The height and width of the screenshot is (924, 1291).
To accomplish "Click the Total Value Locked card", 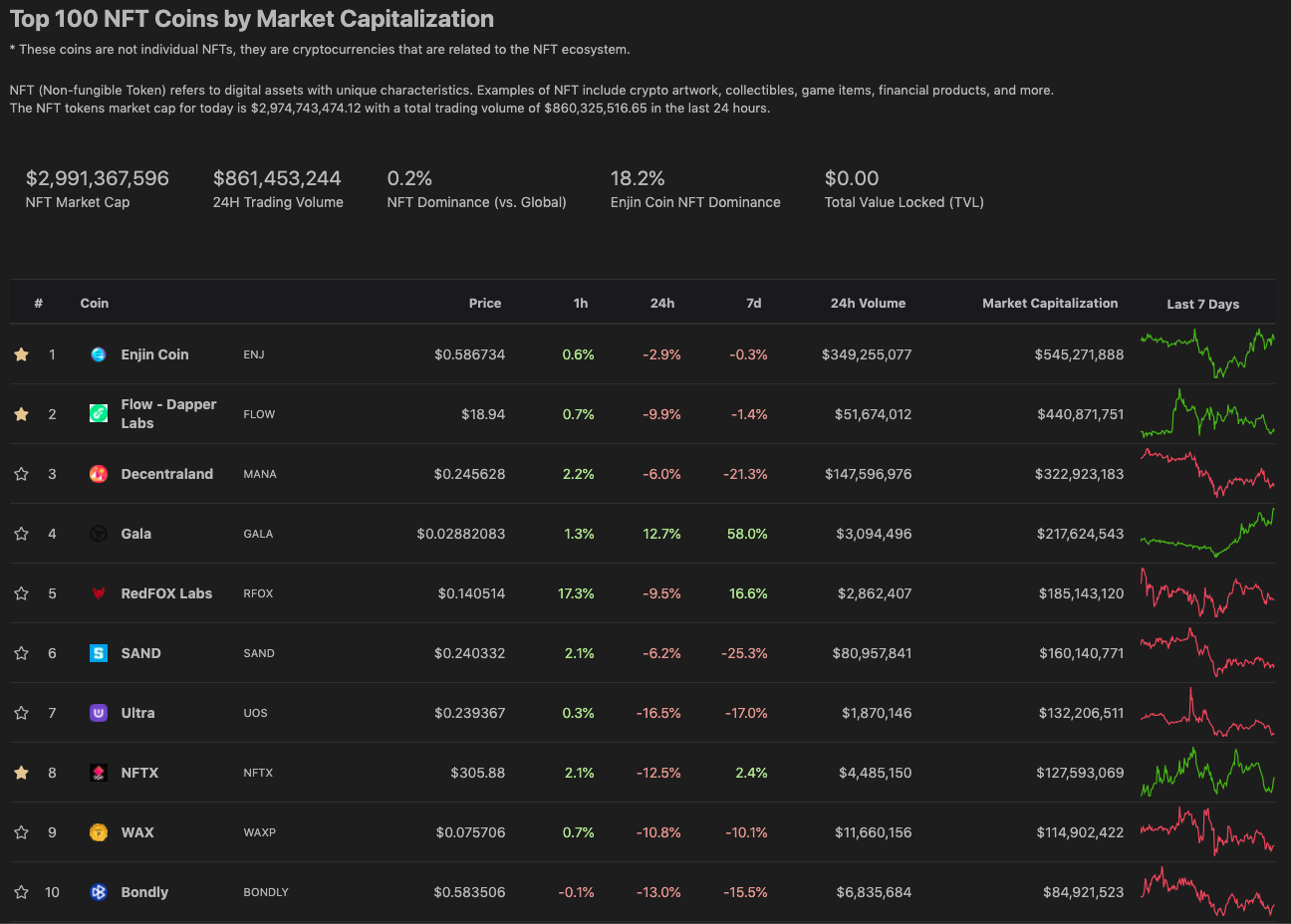I will click(904, 189).
